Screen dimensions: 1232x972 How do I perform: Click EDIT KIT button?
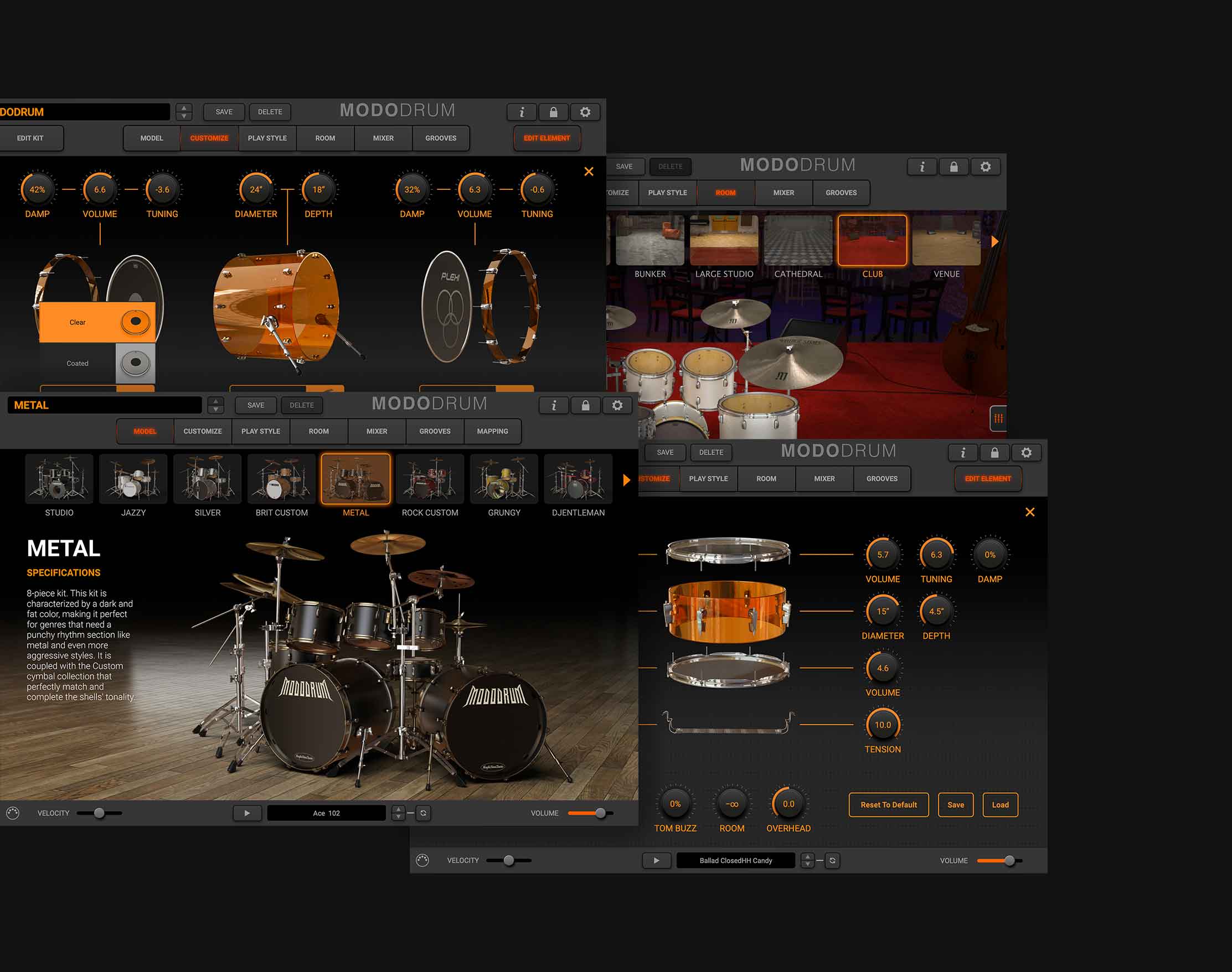(x=30, y=138)
